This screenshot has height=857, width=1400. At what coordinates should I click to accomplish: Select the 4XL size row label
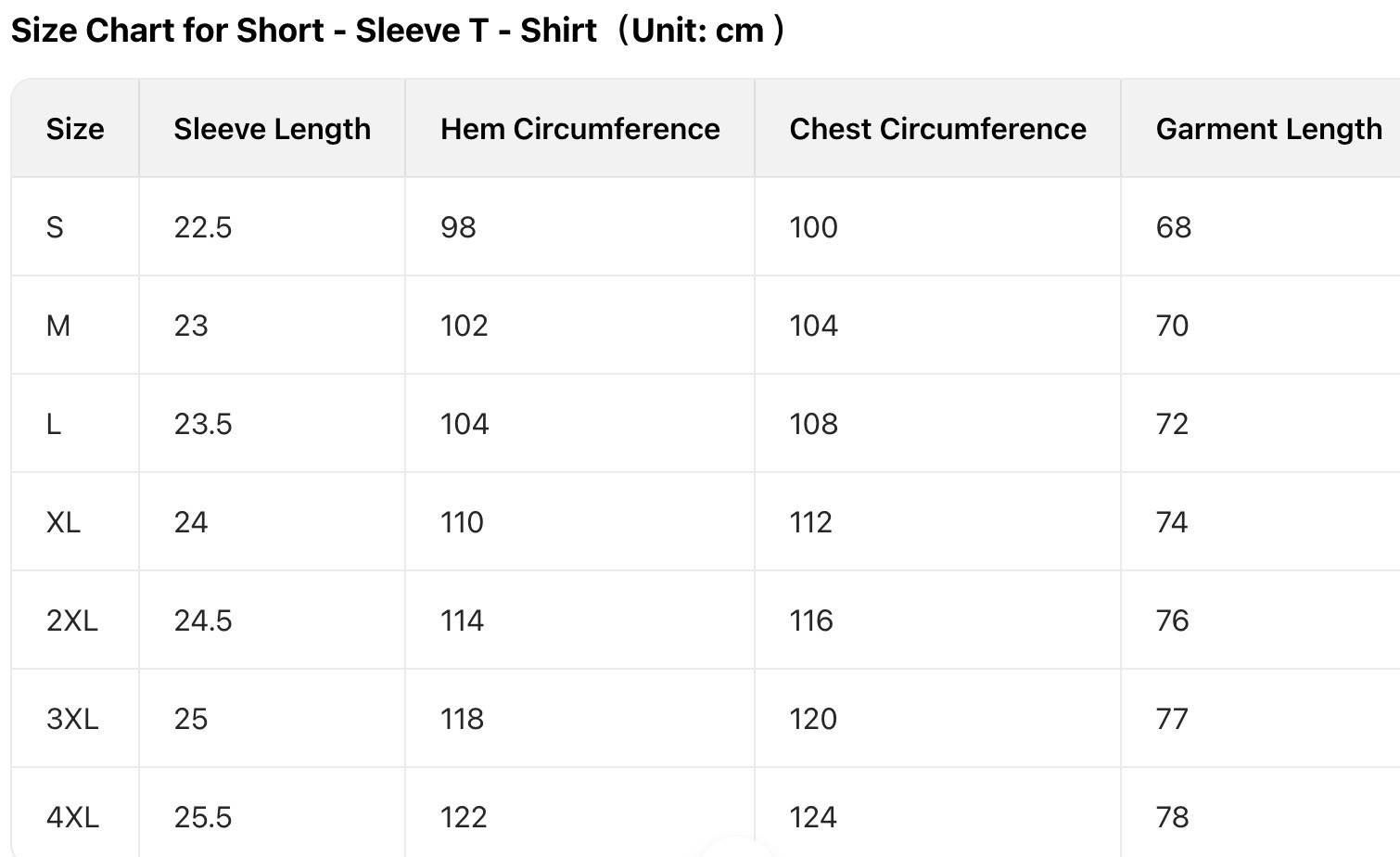pyautogui.click(x=72, y=817)
